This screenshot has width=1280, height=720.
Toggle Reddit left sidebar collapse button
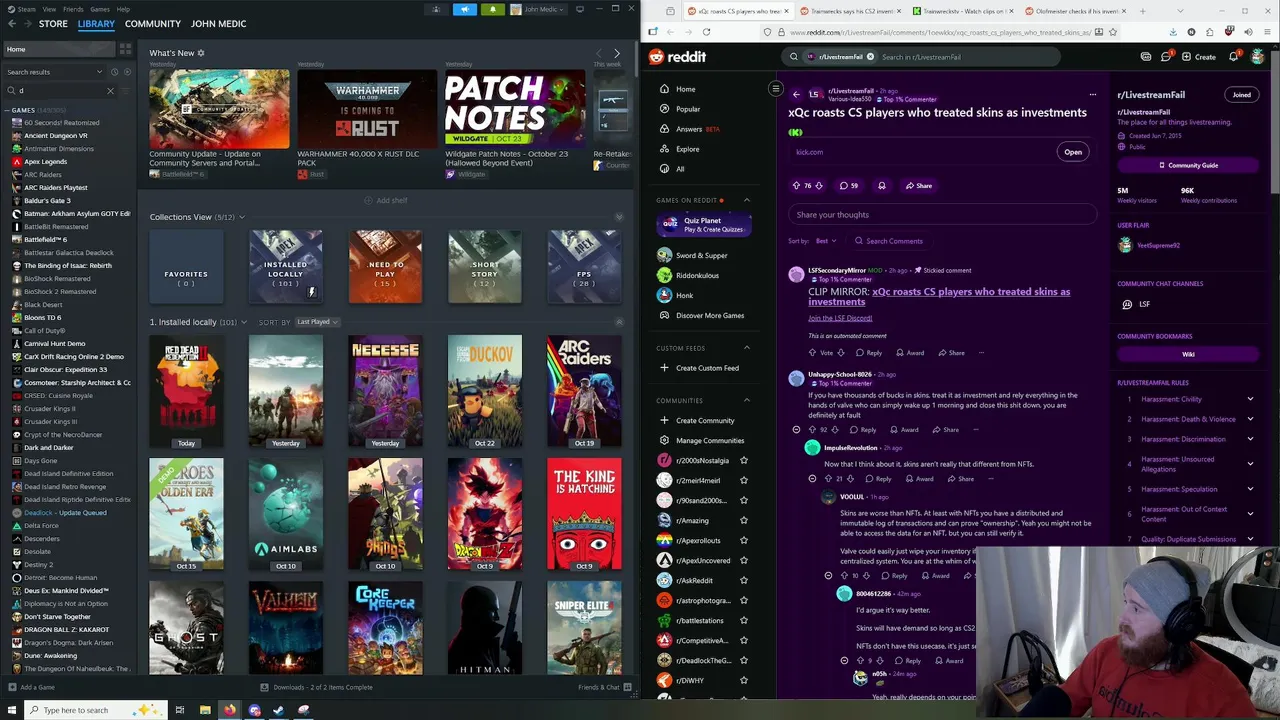point(775,89)
